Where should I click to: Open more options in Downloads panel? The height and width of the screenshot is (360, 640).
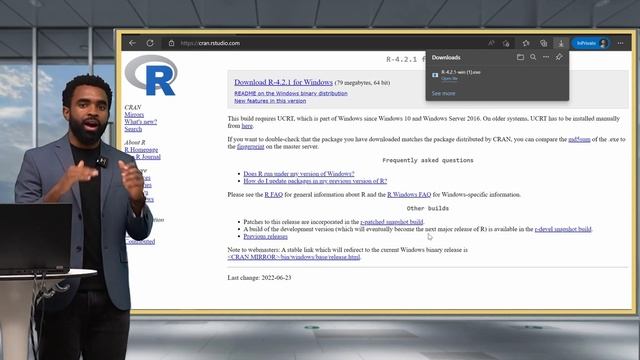[x=546, y=57]
